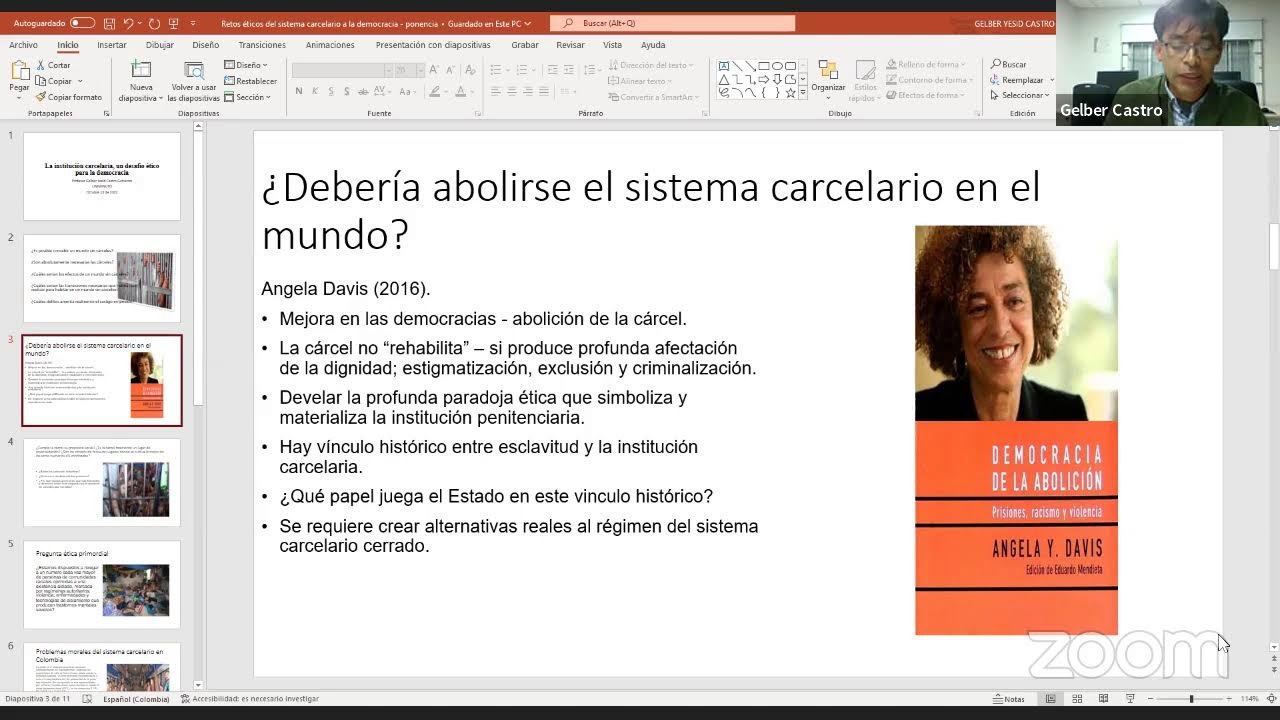
Task: Open the slide layout Diseño dropdown
Action: 245,65
